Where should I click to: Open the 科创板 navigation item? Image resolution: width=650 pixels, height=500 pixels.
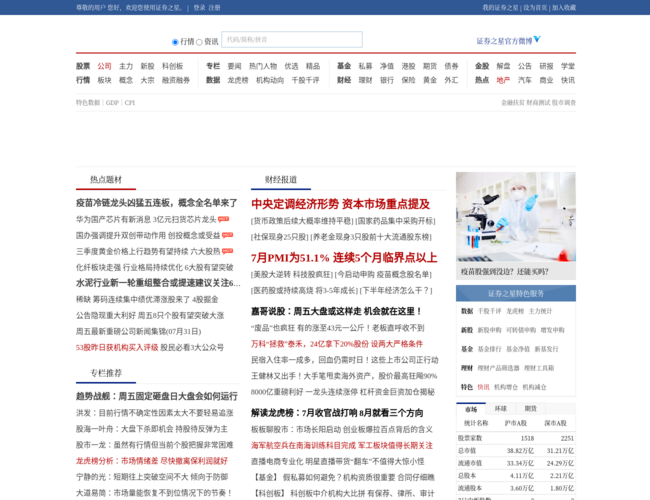[x=172, y=66]
